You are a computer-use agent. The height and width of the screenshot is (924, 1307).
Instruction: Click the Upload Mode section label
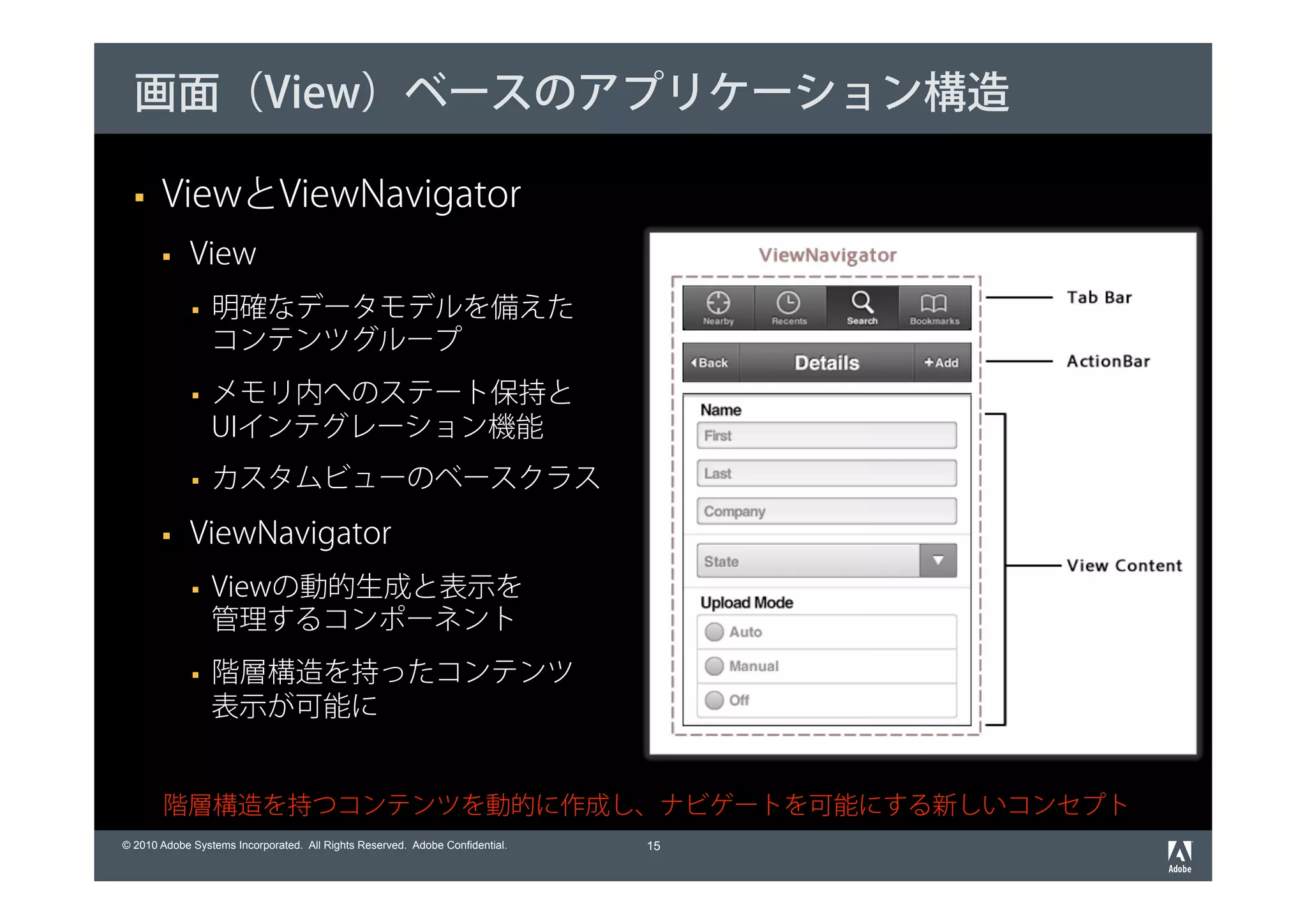click(x=747, y=602)
